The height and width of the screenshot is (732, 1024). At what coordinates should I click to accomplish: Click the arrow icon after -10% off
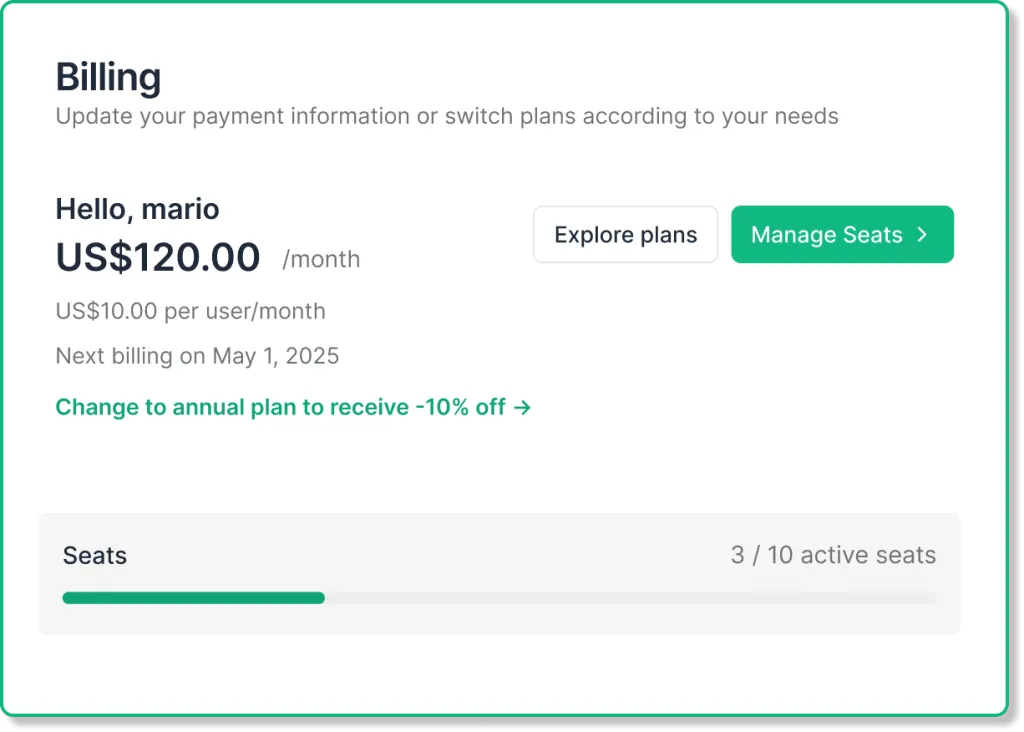pyautogui.click(x=522, y=407)
